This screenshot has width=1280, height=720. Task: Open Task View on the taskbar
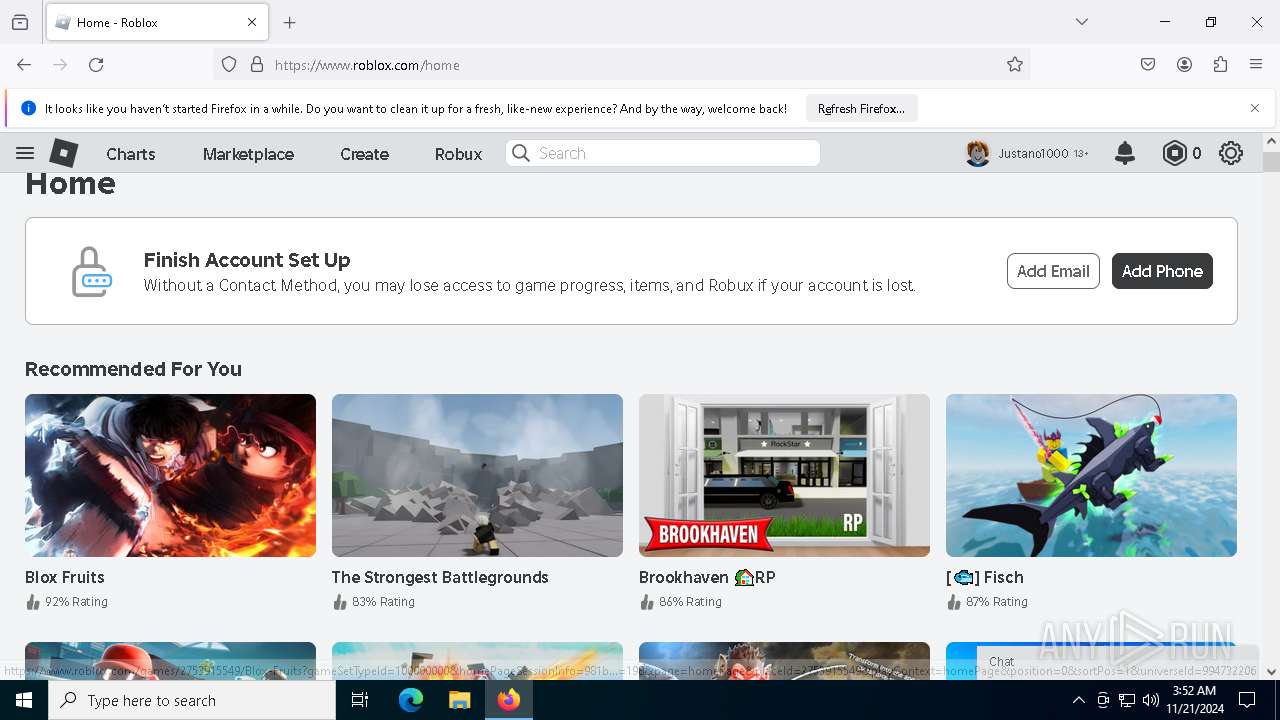[x=360, y=700]
